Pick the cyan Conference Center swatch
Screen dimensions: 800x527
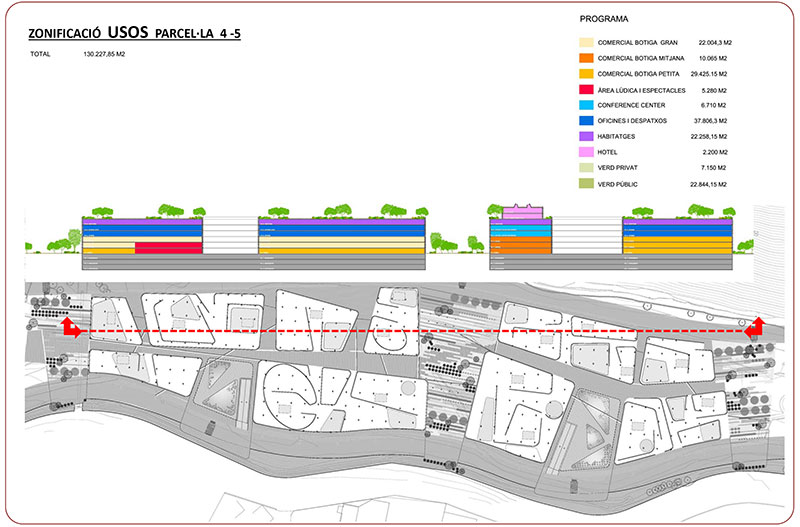tap(586, 106)
